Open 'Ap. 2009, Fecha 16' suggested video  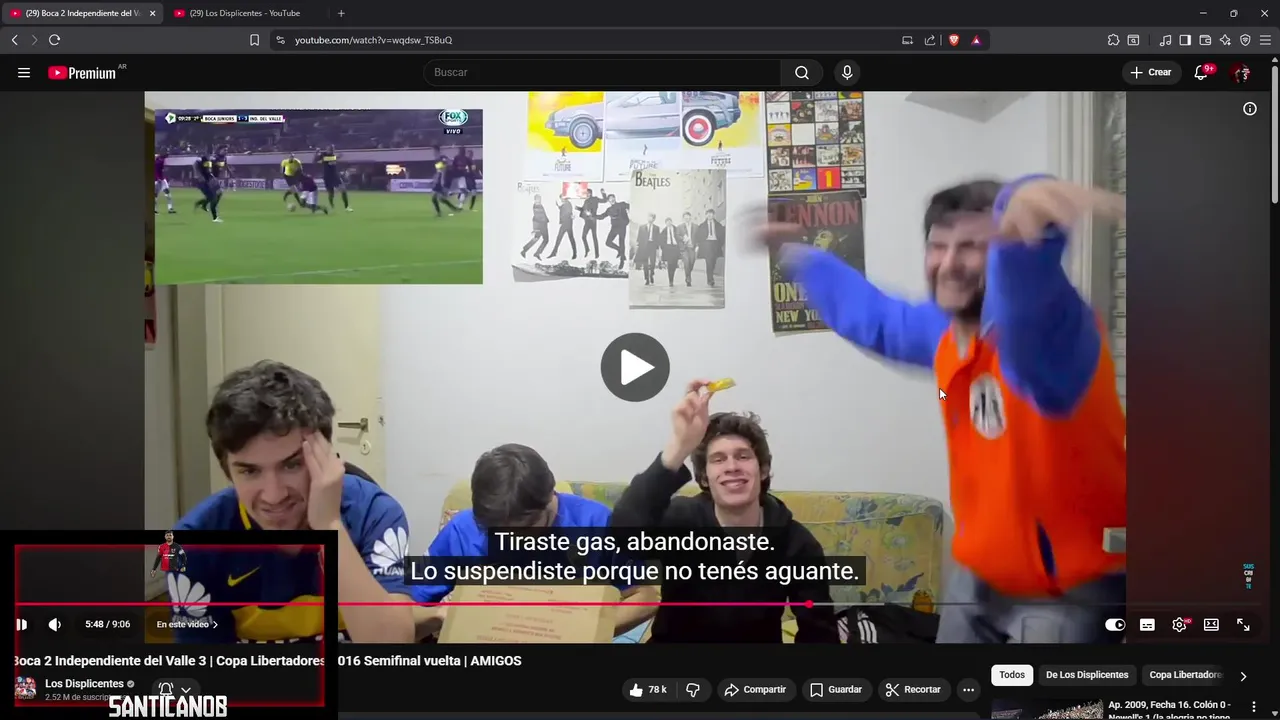(1169, 710)
